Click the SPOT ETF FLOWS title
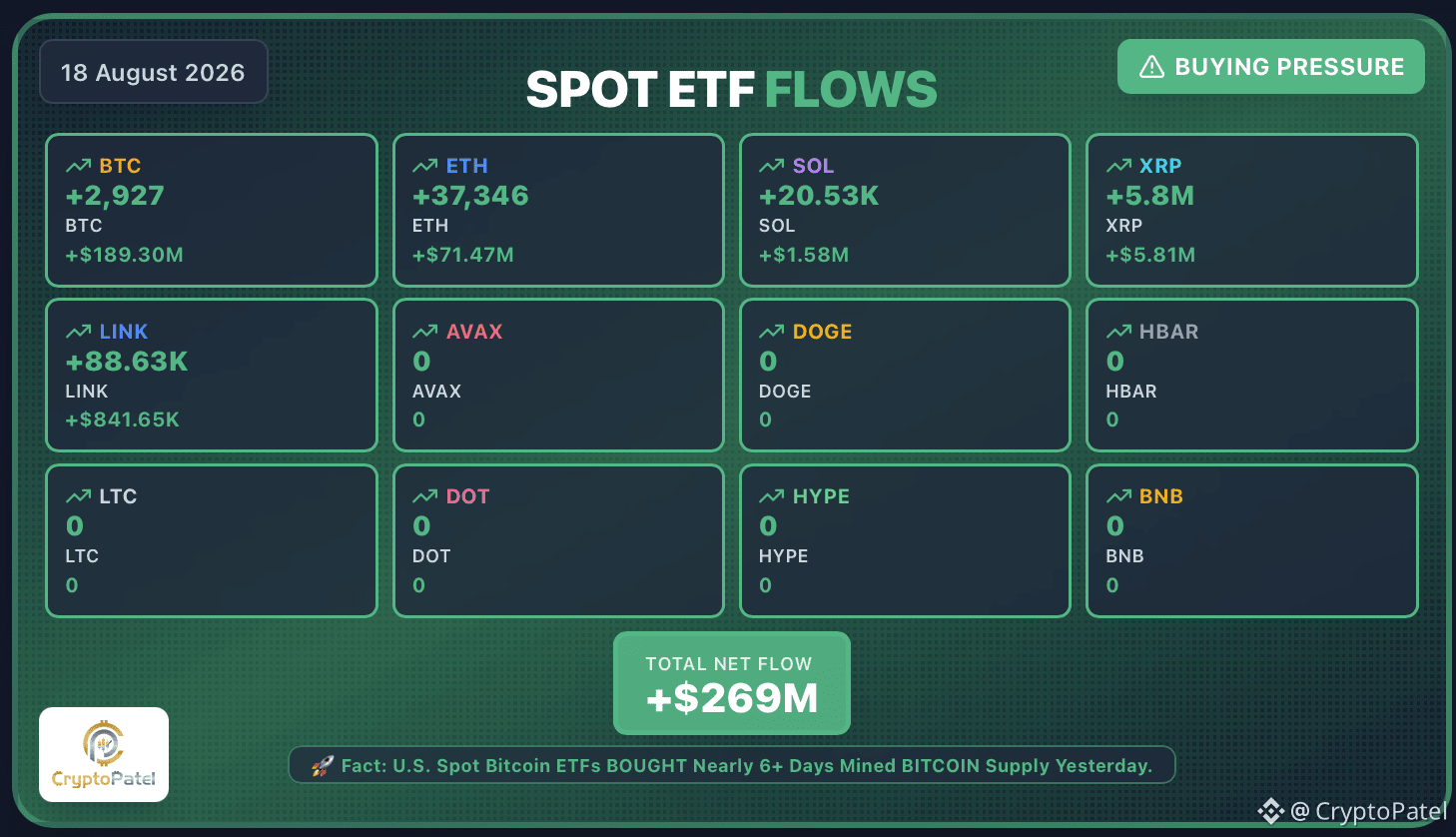Viewport: 1456px width, 837px height. [x=731, y=89]
